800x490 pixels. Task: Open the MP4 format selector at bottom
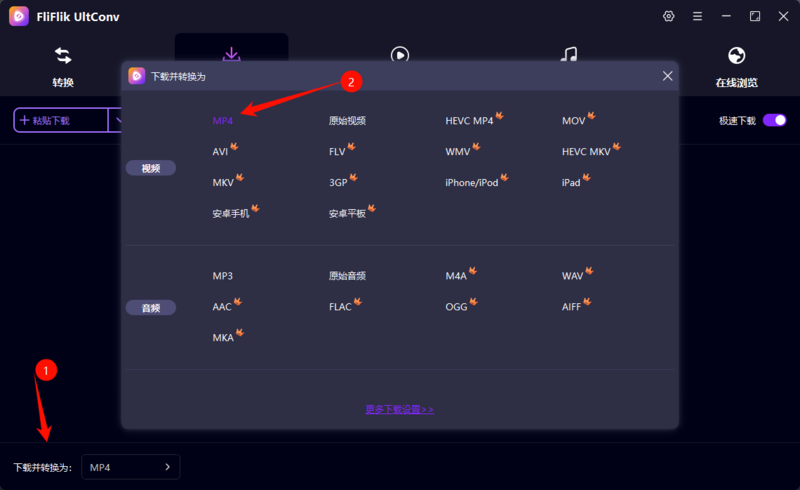[x=130, y=467]
